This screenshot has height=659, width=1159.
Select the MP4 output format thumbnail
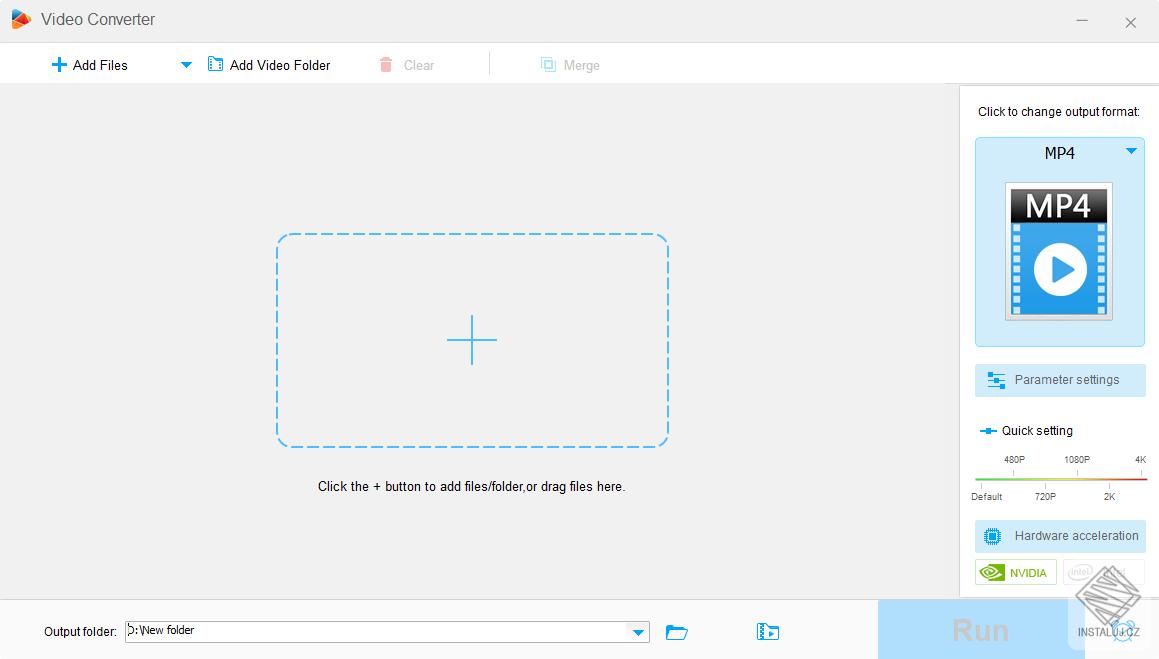point(1059,250)
